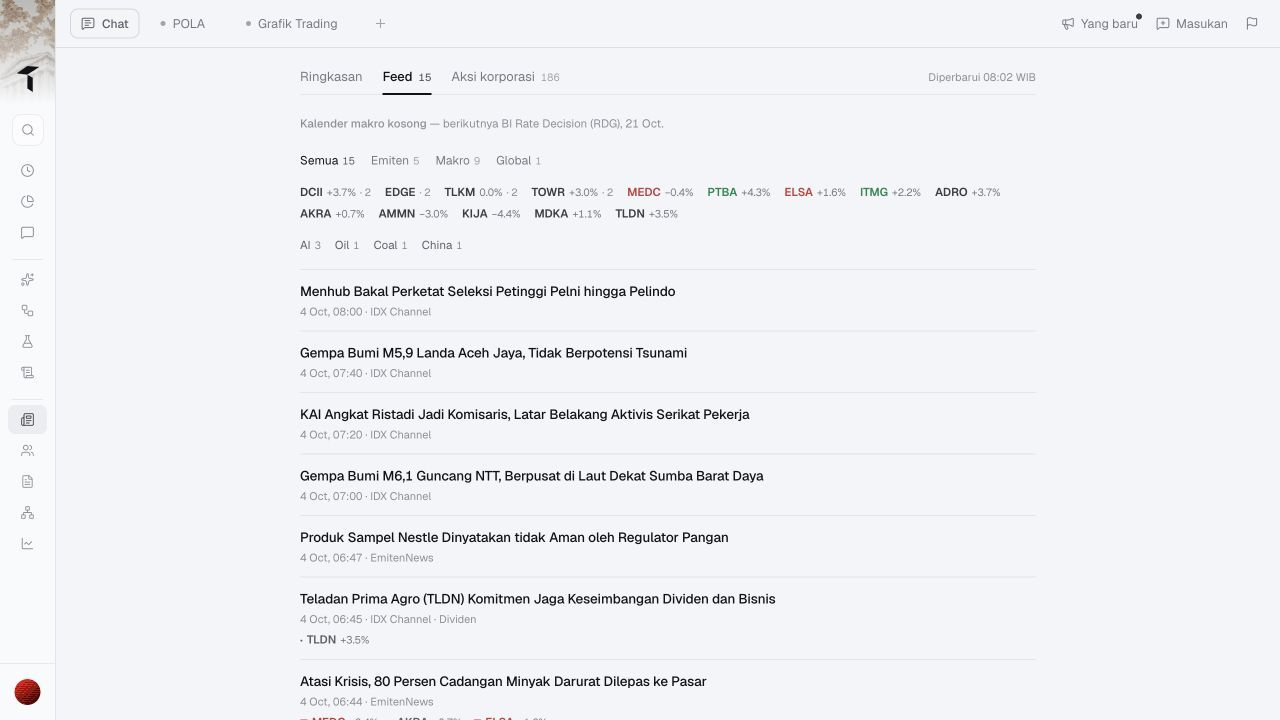
Task: Filter feed by Global
Action: click(x=518, y=160)
